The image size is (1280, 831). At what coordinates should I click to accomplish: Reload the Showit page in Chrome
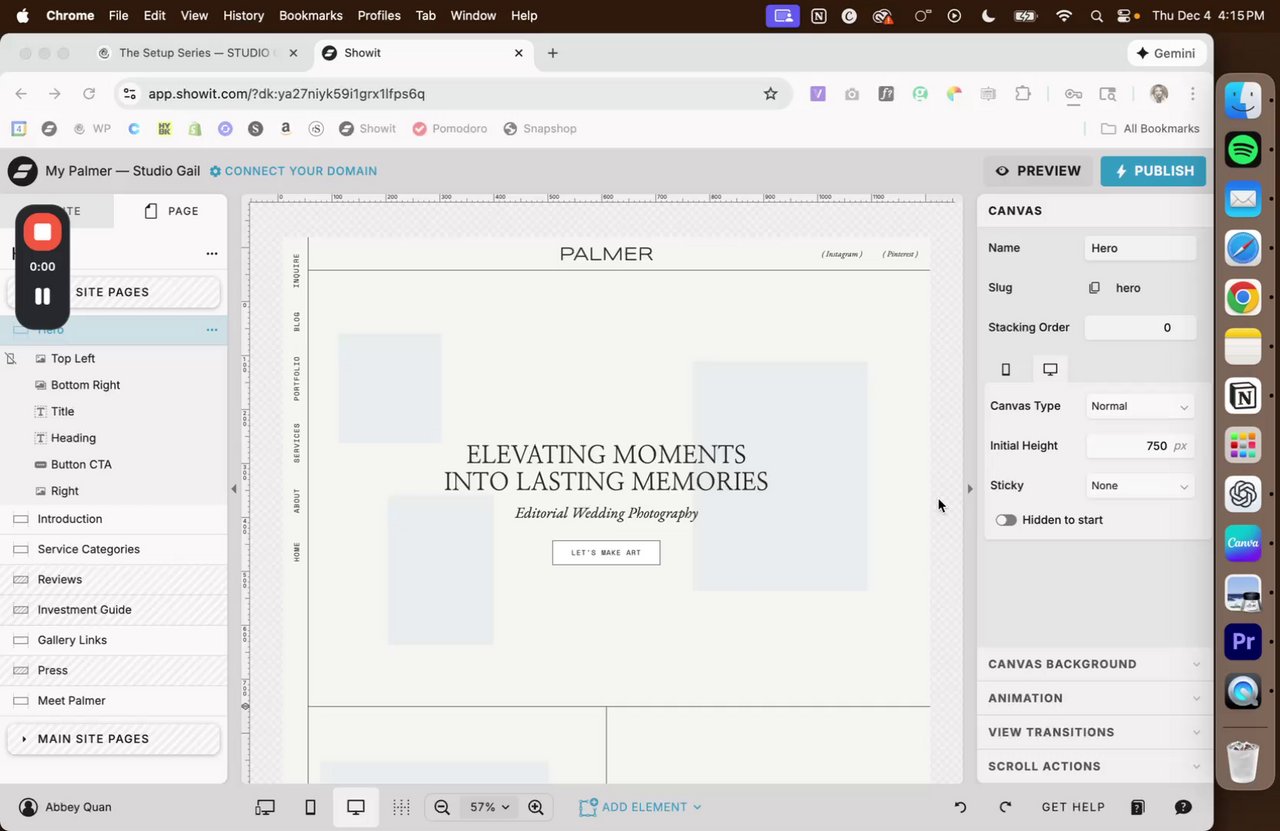coord(89,94)
